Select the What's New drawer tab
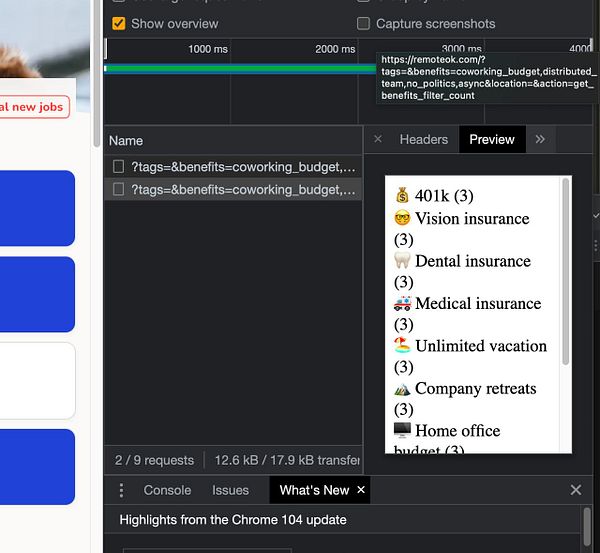Viewport: 600px width, 553px height. (314, 490)
